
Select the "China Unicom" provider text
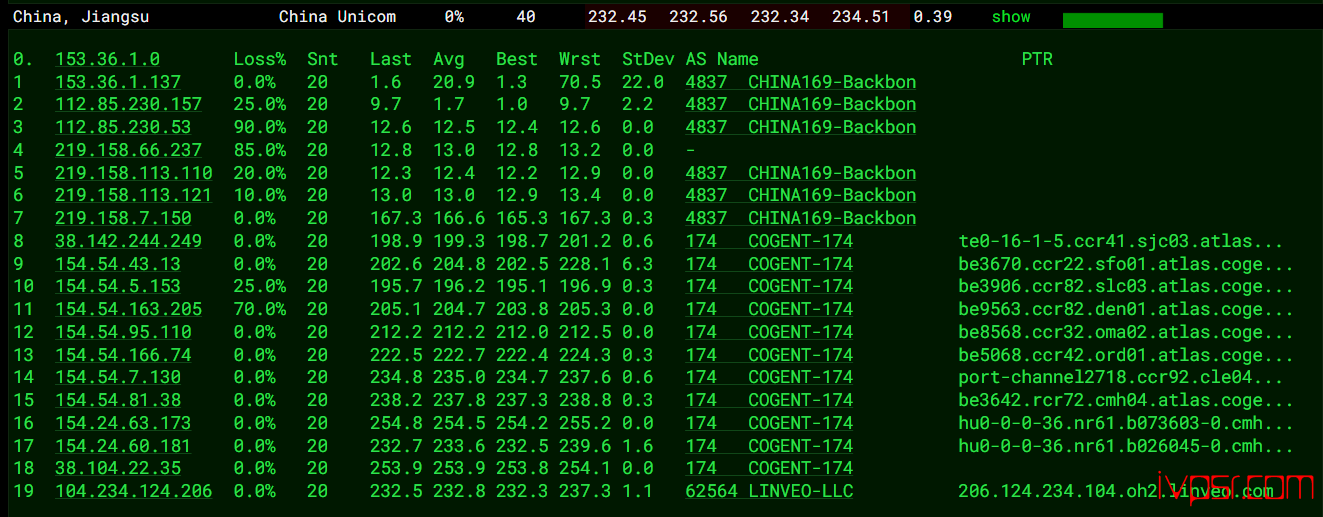coord(337,17)
